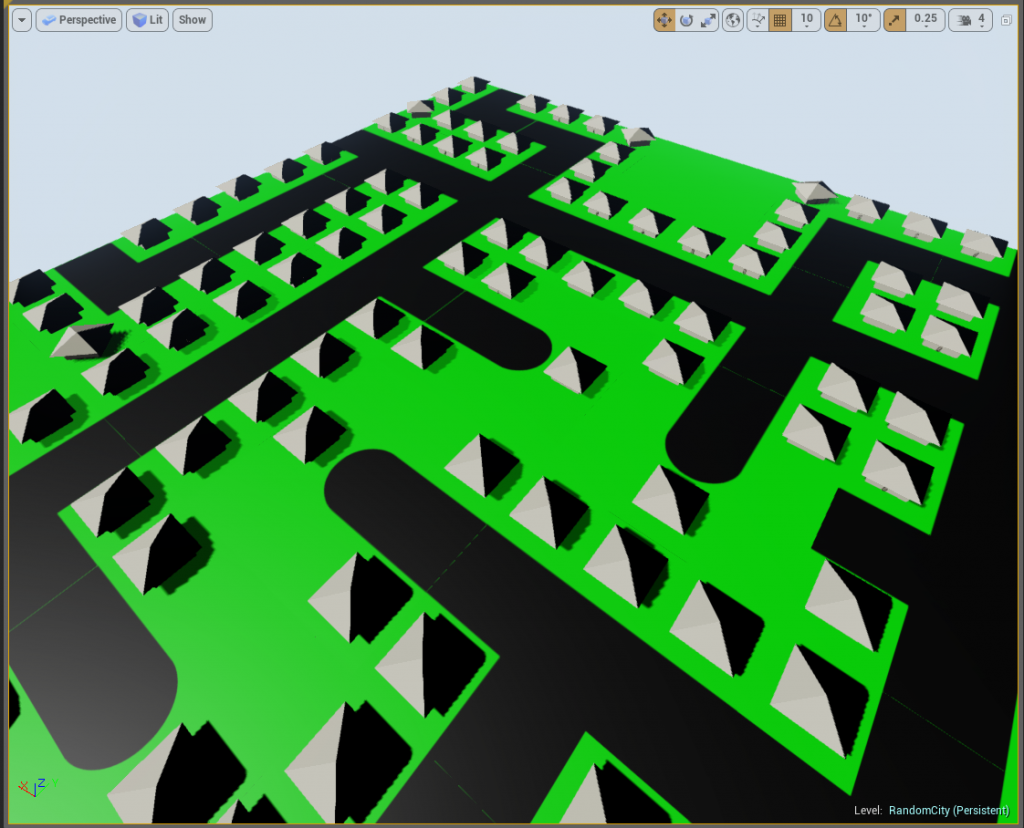The width and height of the screenshot is (1024, 828).
Task: Open the Show menu
Action: tap(191, 19)
